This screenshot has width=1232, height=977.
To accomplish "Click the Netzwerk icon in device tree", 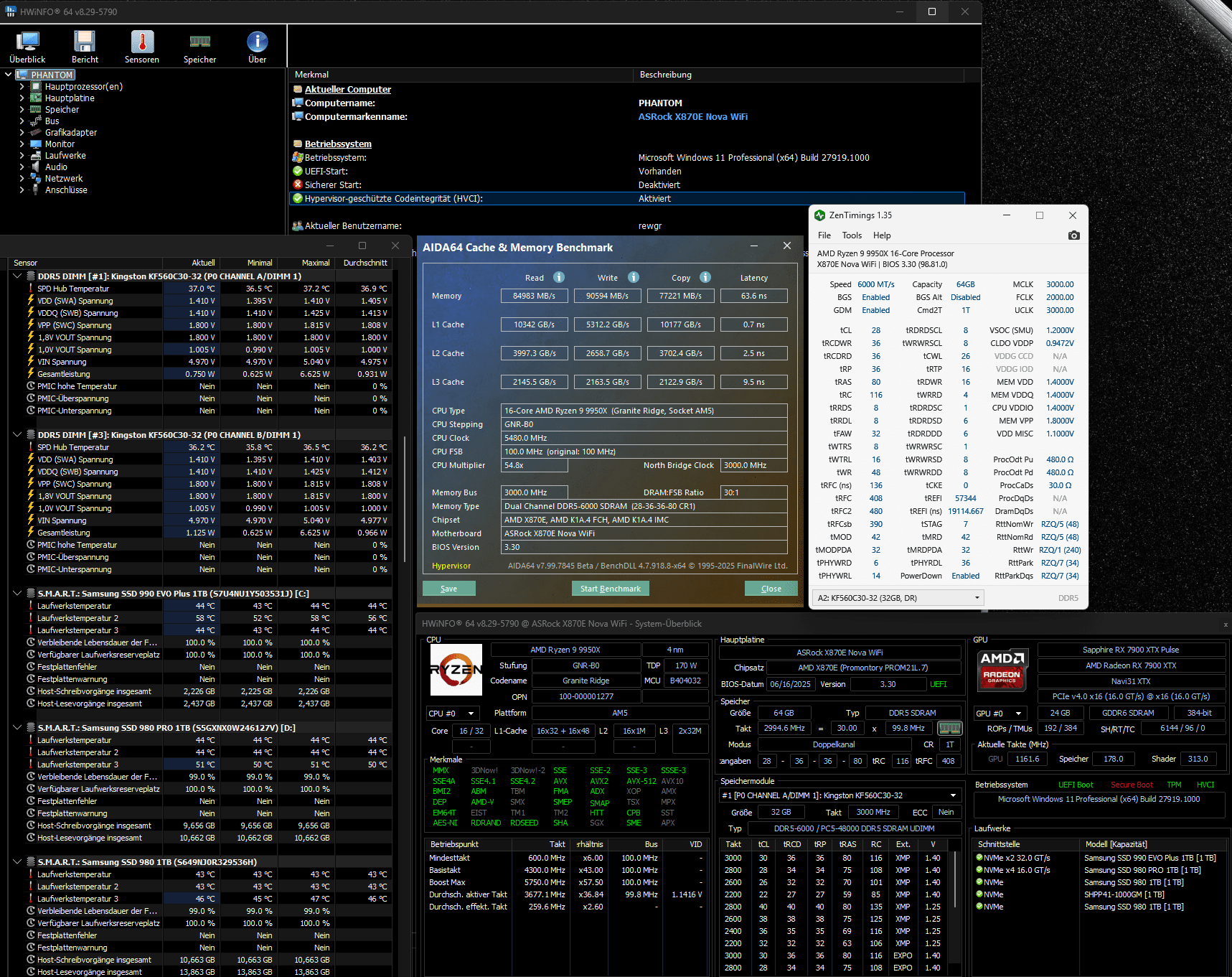I will pyautogui.click(x=36, y=179).
